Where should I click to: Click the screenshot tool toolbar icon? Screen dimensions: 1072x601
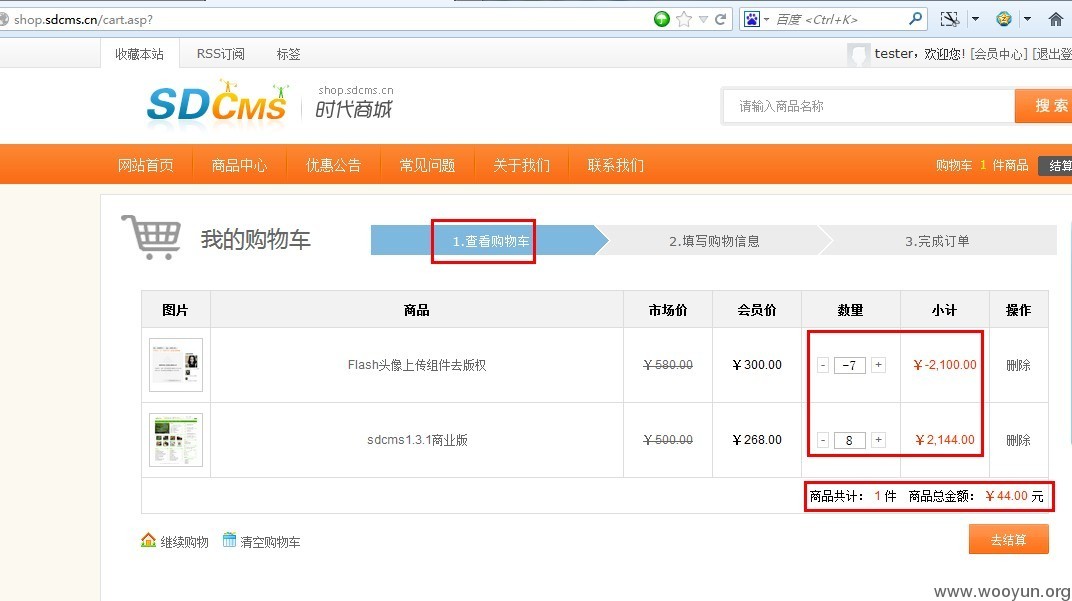(x=950, y=19)
